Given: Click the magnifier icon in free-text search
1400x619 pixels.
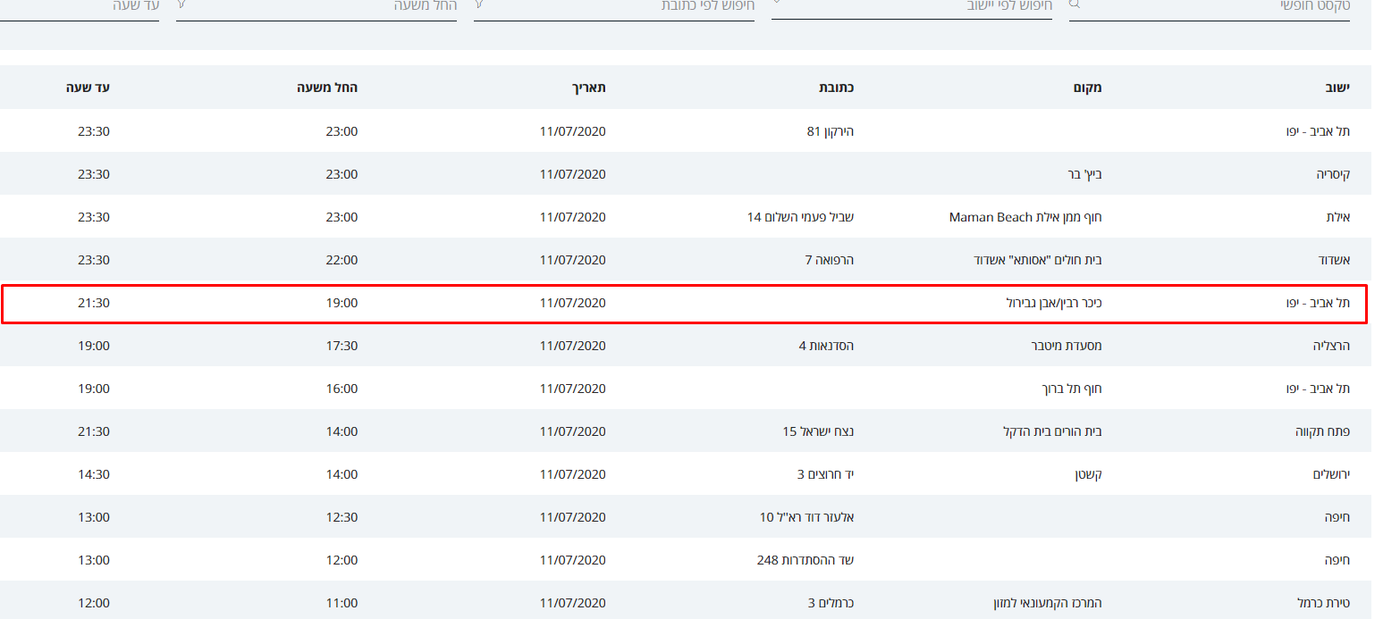Looking at the screenshot, I should coord(1075,5).
